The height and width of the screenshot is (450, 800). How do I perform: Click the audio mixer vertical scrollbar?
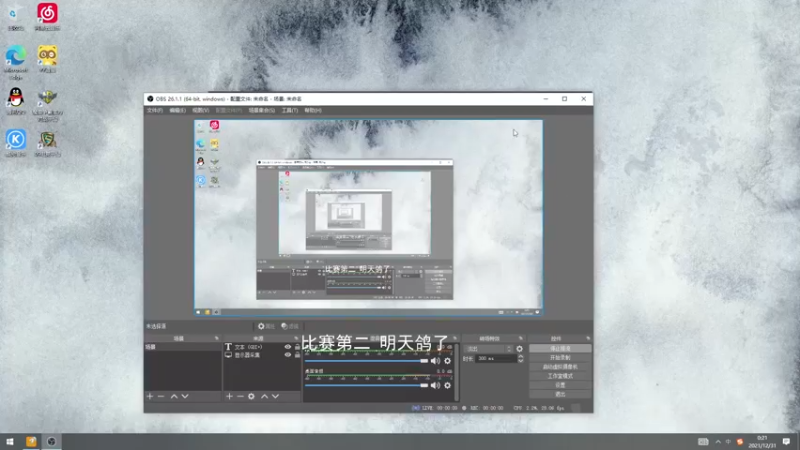456,372
